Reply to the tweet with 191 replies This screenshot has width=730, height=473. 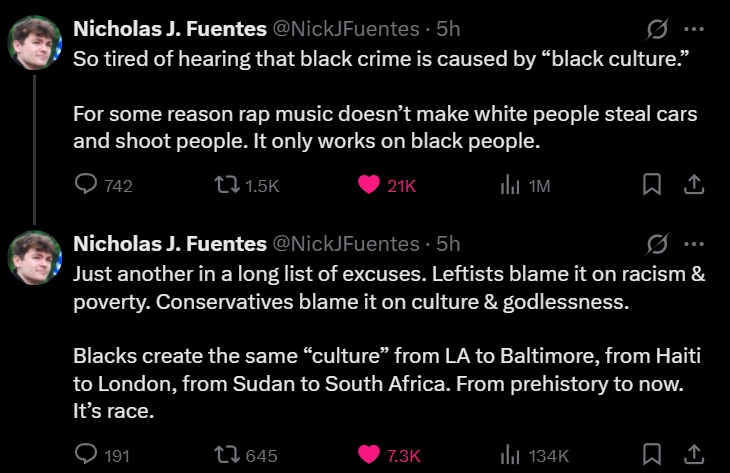[x=88, y=455]
